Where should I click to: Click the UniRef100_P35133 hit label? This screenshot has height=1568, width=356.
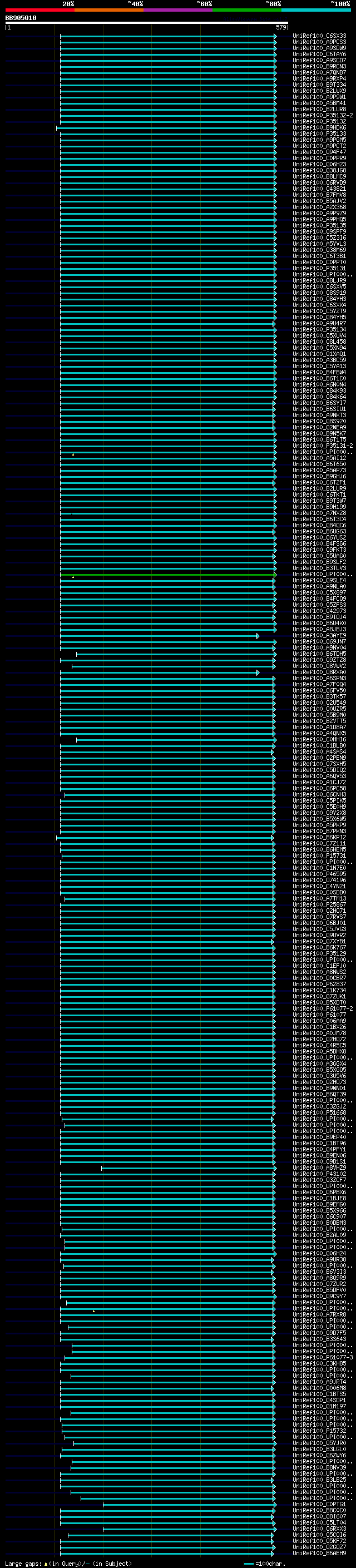(x=319, y=134)
